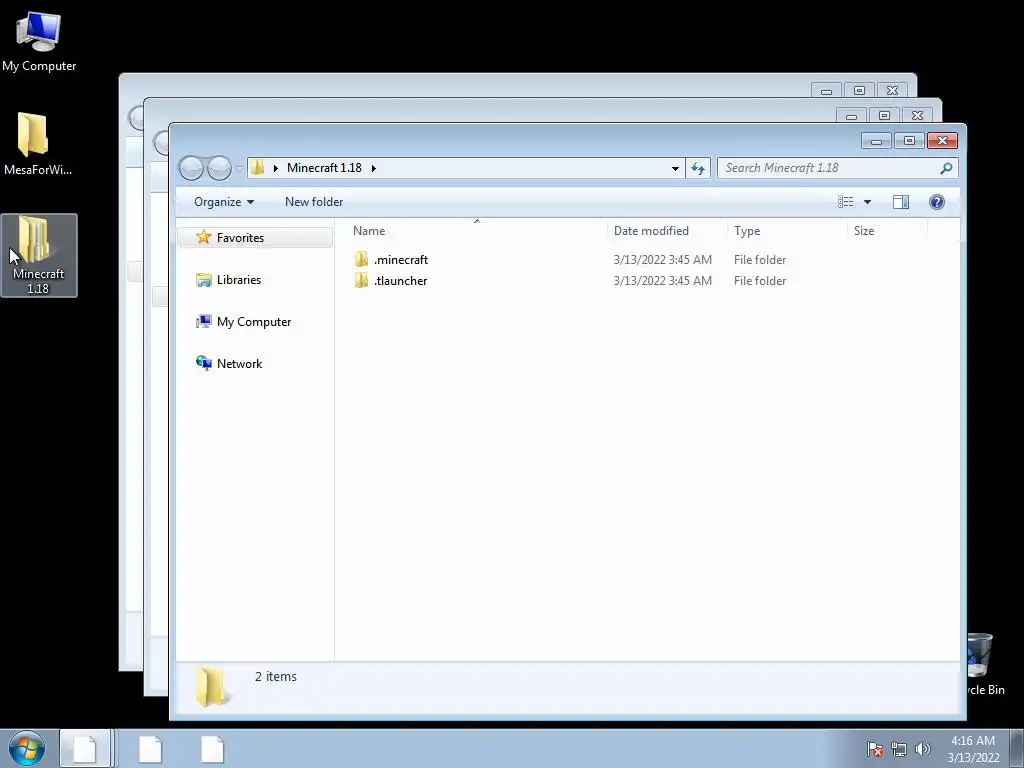1024x768 pixels.
Task: Click the .tlauncher folder icon
Action: coord(361,281)
